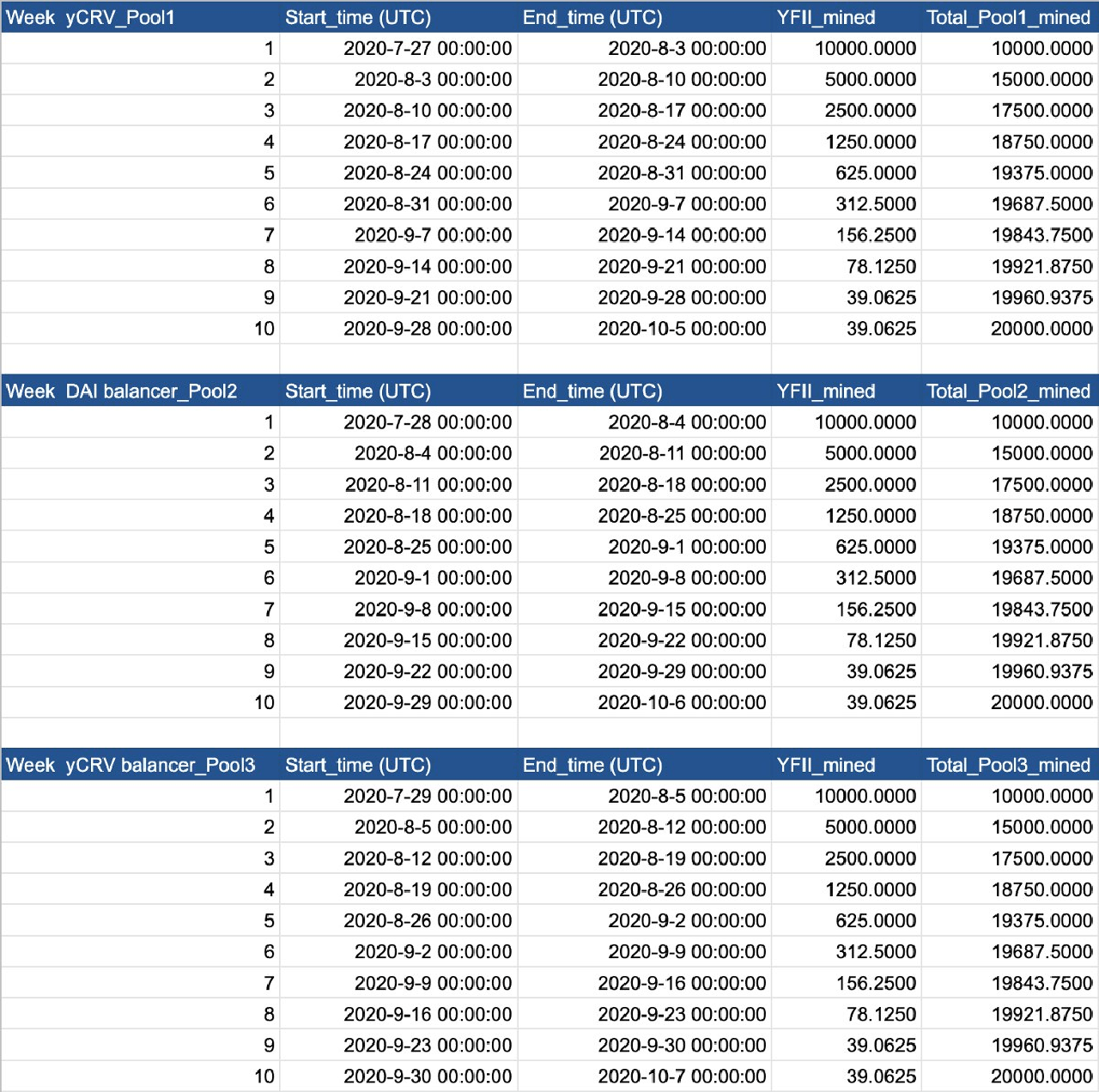Click End_time (UTC) header of yCRV balancer_Pool3 table

coord(644,765)
